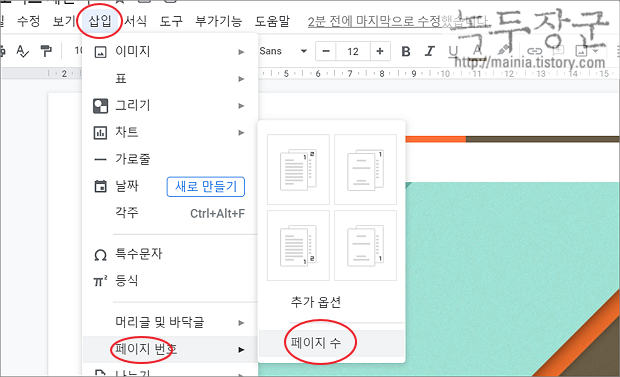Click the add comment icon
The width and height of the screenshot is (620, 377).
(x=558, y=51)
